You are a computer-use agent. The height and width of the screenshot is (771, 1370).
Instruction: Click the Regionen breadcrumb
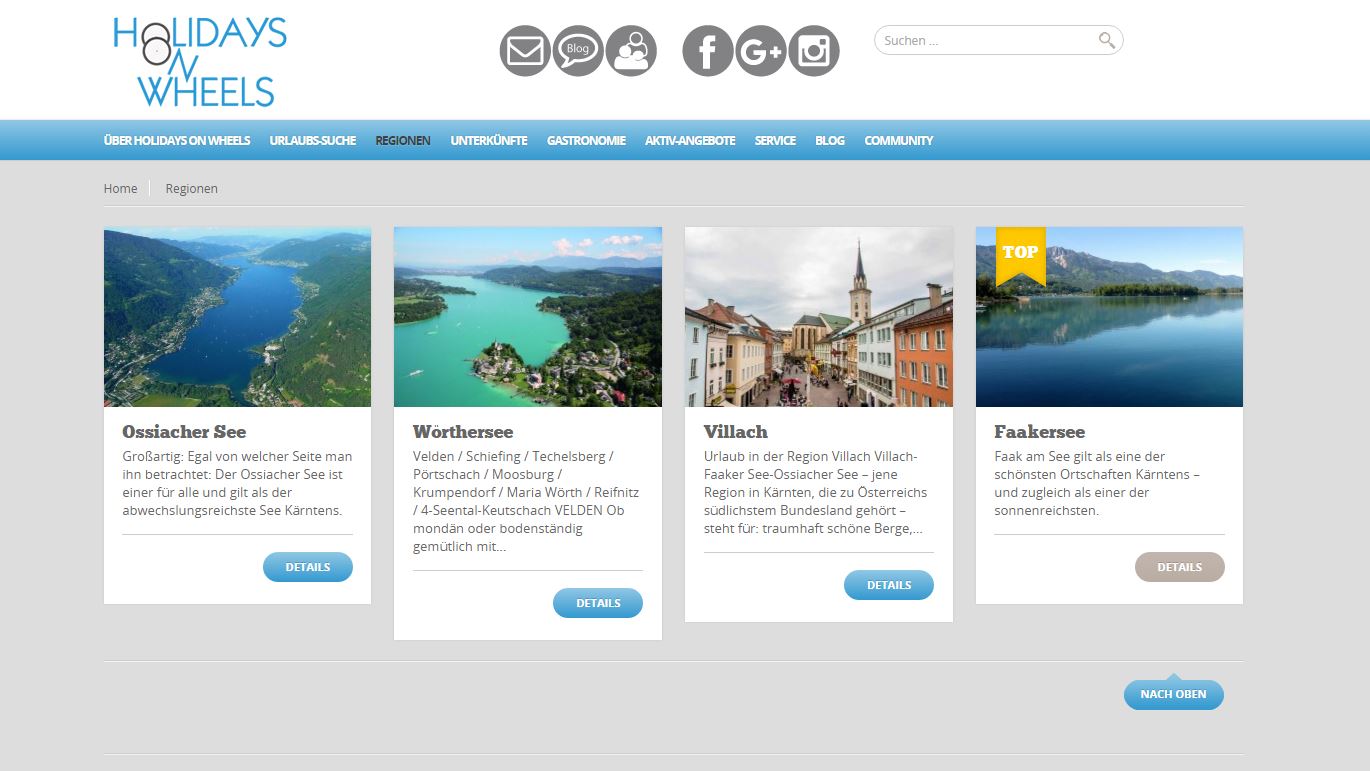(192, 188)
